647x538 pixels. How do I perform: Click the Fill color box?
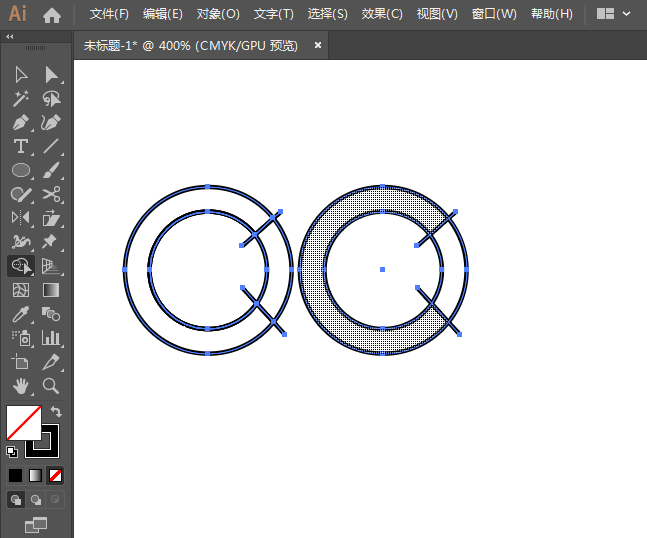click(24, 423)
